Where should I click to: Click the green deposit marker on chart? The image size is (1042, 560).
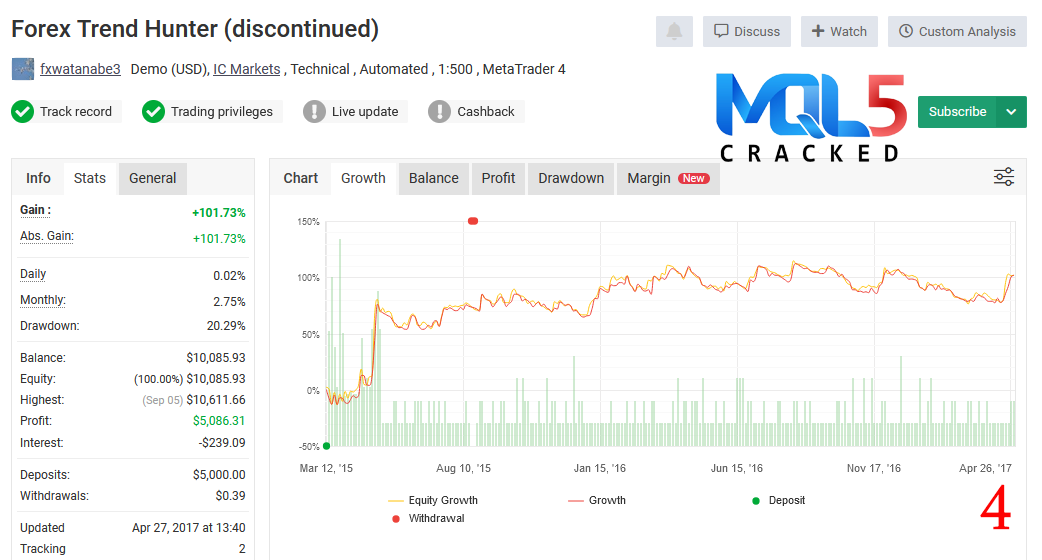click(326, 446)
